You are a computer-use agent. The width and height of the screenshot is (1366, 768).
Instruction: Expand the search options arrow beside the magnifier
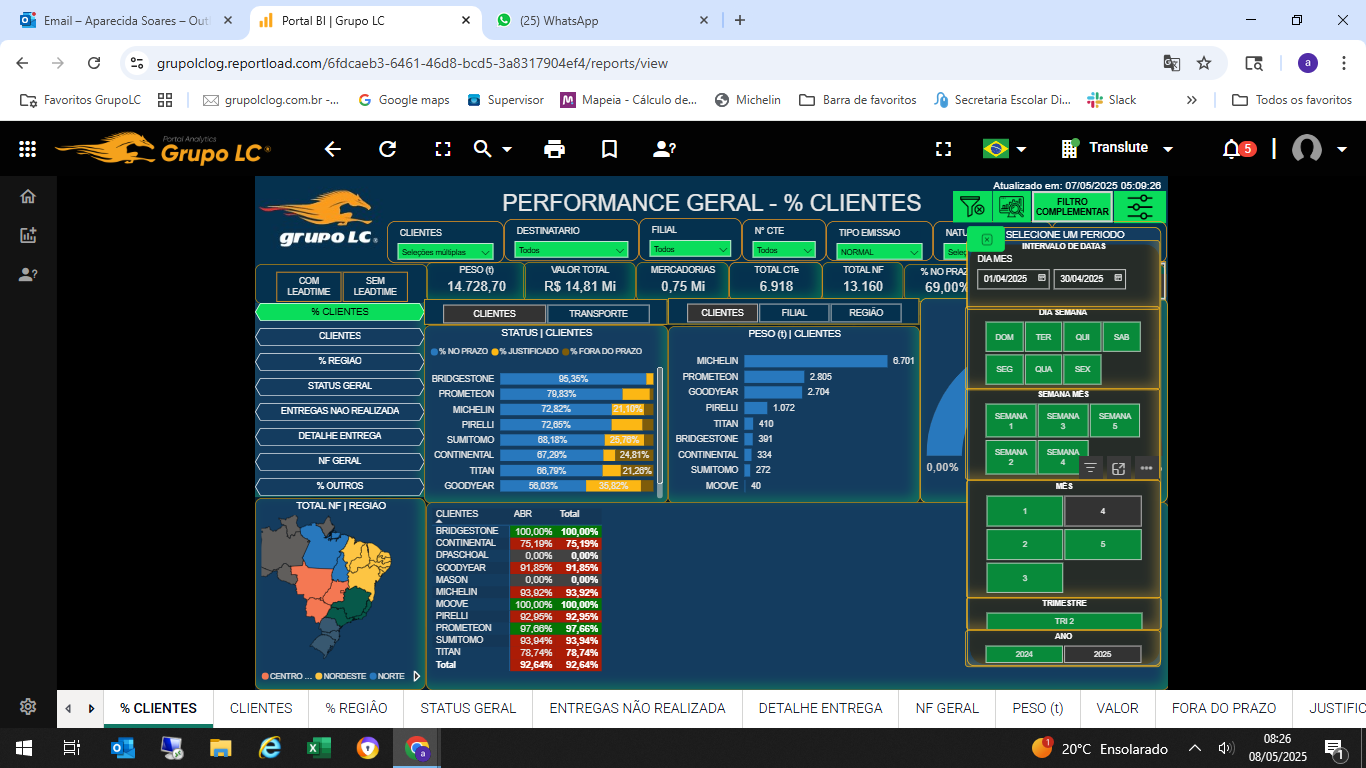(507, 149)
